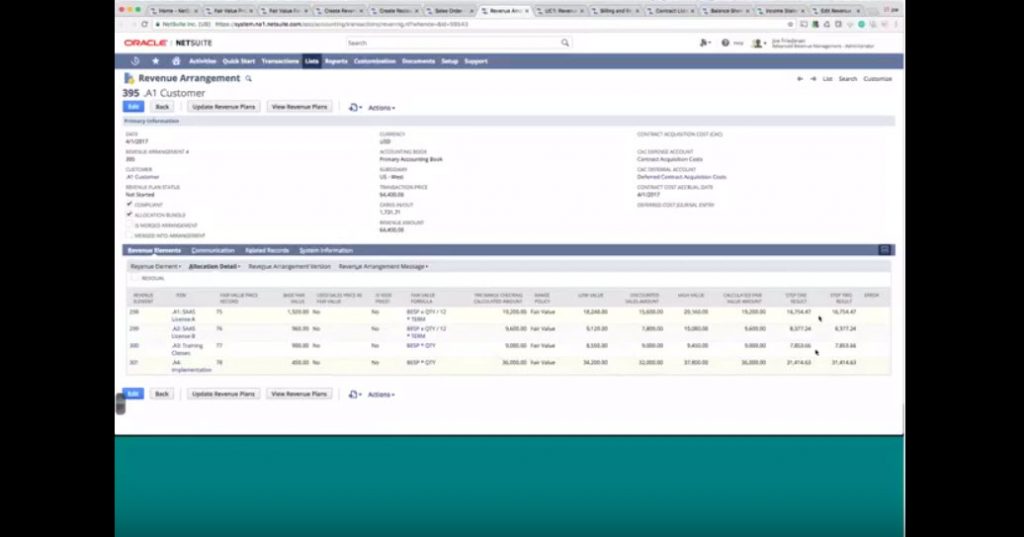Click the bottom print icon

point(354,394)
